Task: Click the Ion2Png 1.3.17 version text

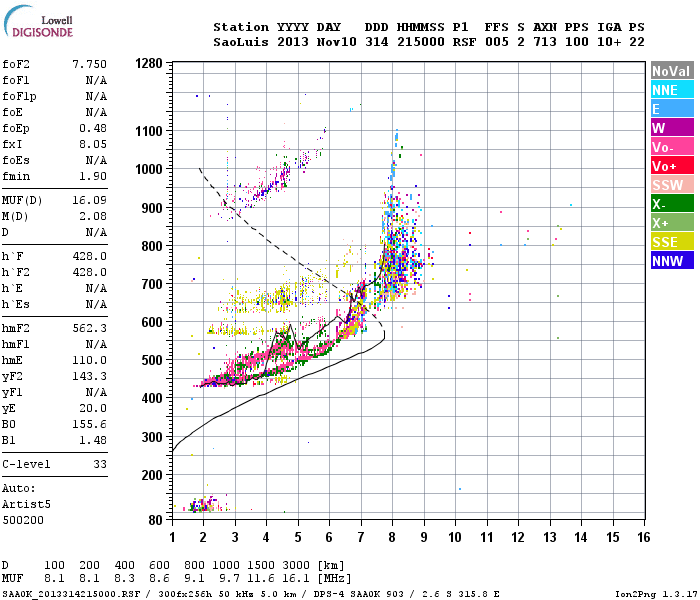Action: (x=656, y=594)
